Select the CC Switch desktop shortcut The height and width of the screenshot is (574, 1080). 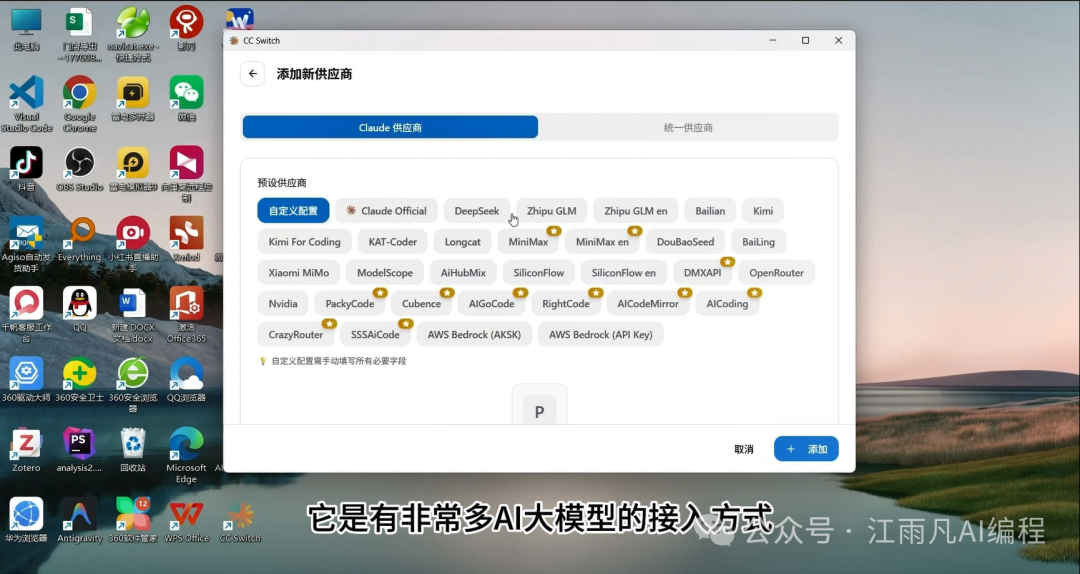[x=240, y=520]
